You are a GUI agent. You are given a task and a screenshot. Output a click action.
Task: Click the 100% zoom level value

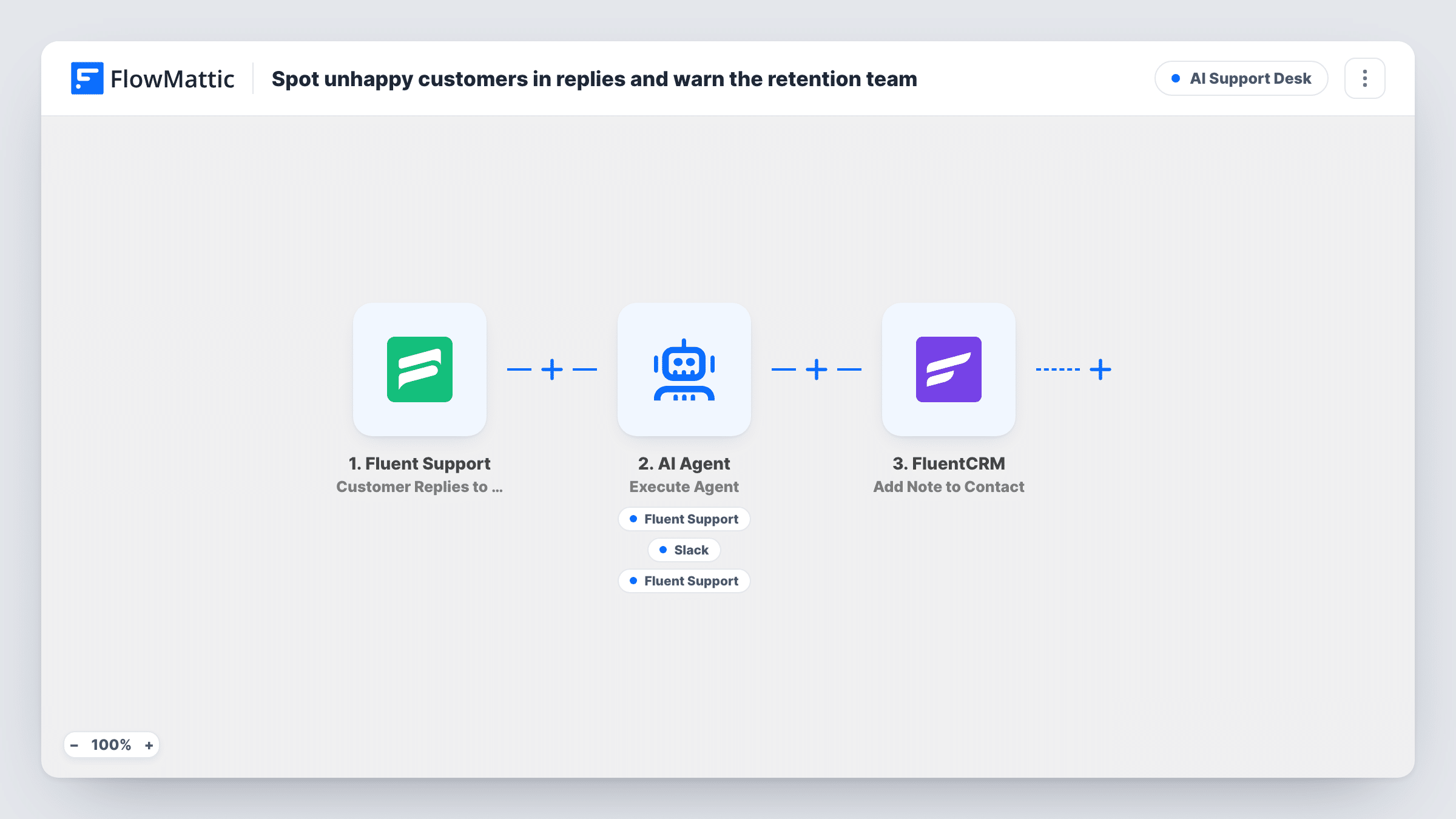111,745
